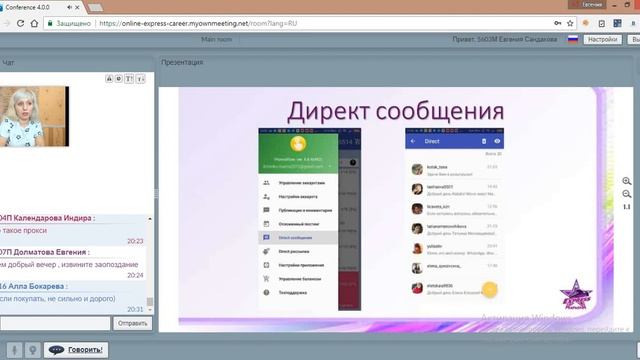This screenshot has width=640, height=360.
Task: Switch language via Russian flag
Action: [x=573, y=39]
